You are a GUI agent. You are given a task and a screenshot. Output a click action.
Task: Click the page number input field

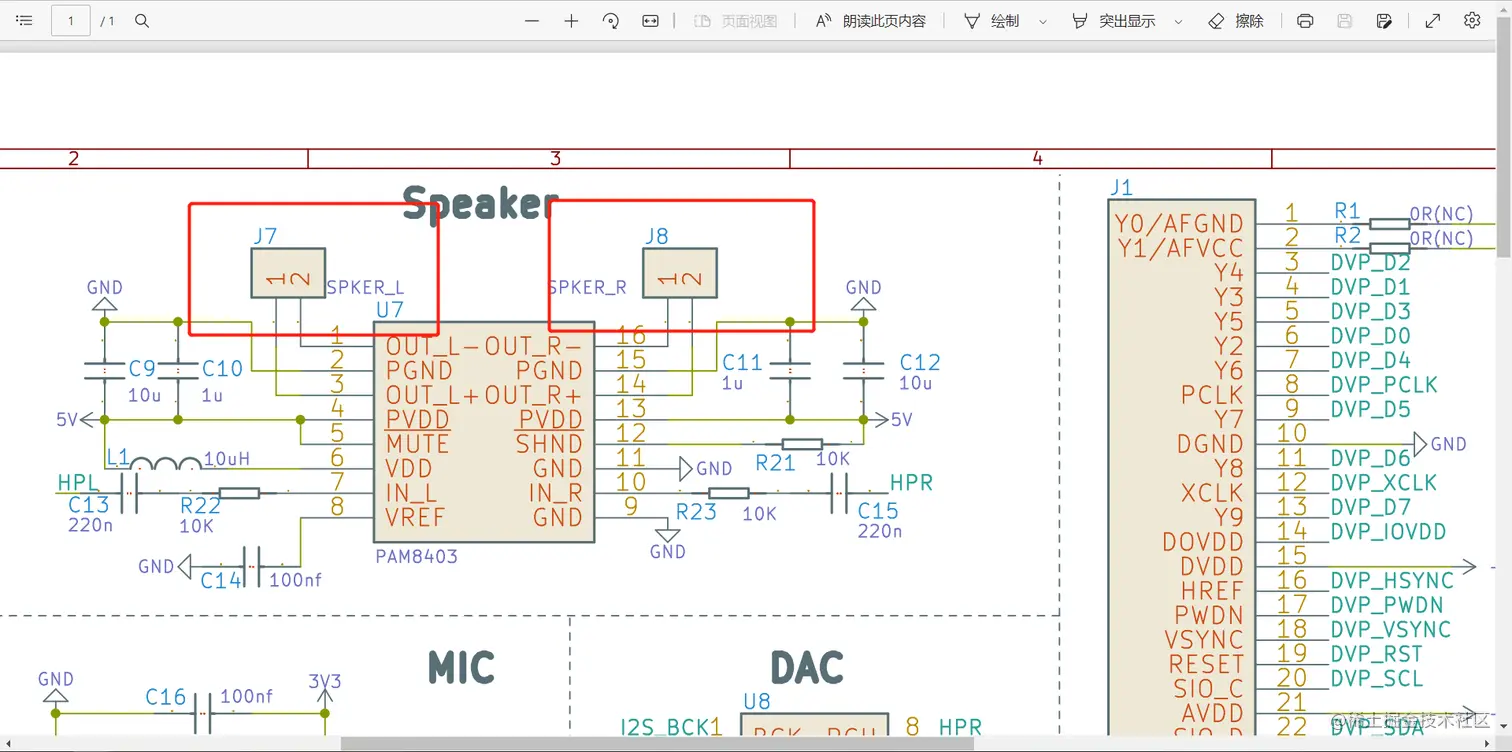click(71, 21)
